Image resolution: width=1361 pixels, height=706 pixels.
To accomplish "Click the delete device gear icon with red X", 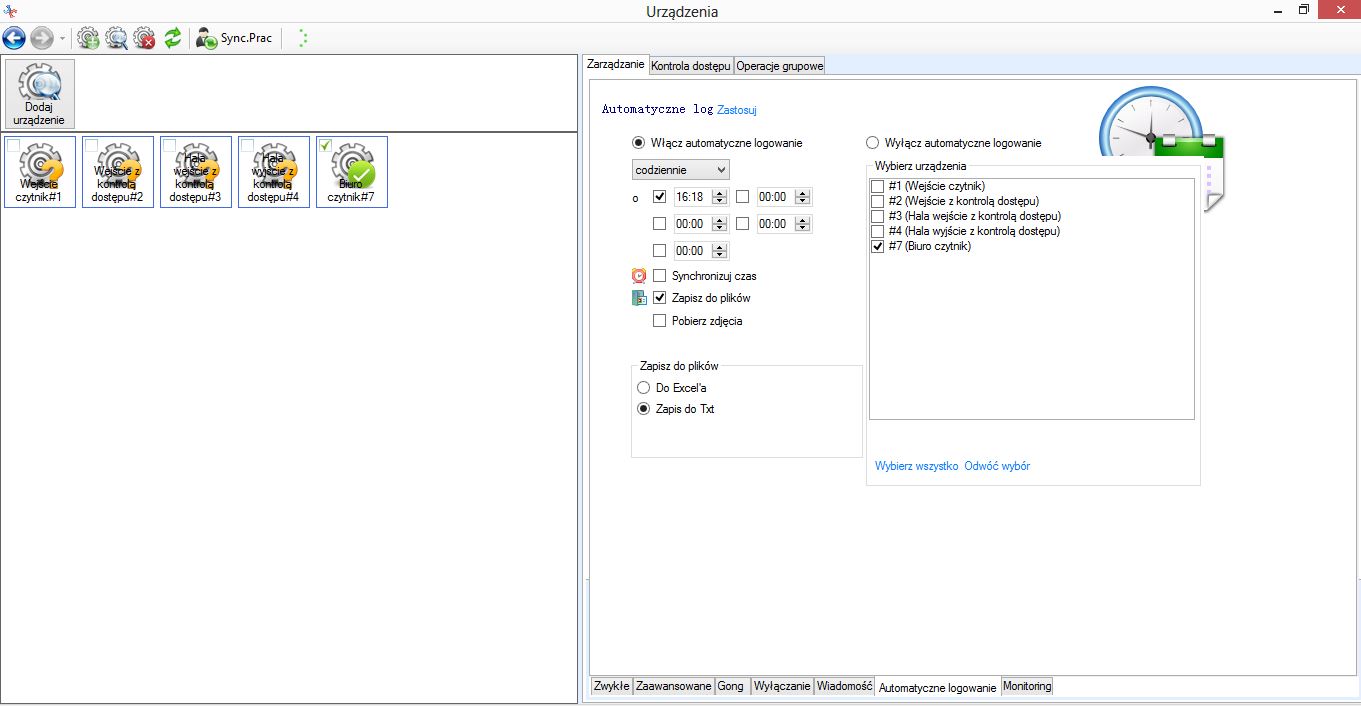I will tap(144, 39).
